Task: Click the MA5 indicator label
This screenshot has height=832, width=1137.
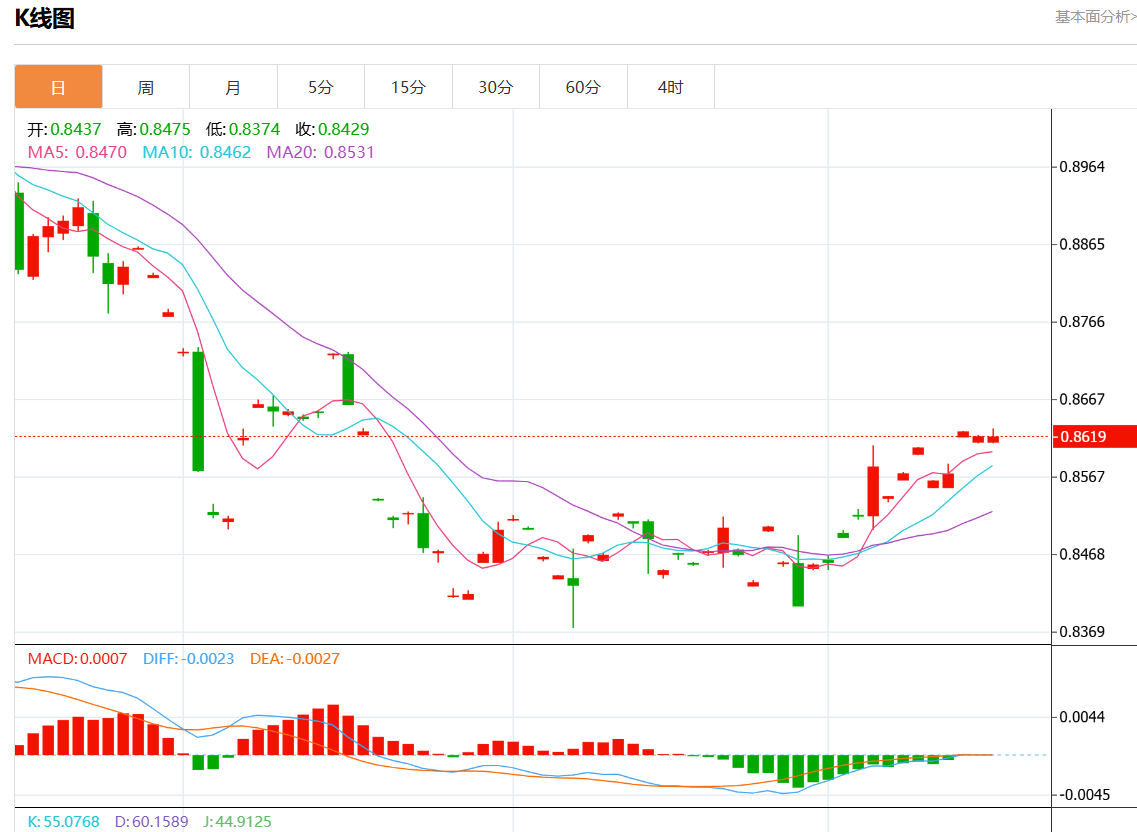Action: (77, 152)
